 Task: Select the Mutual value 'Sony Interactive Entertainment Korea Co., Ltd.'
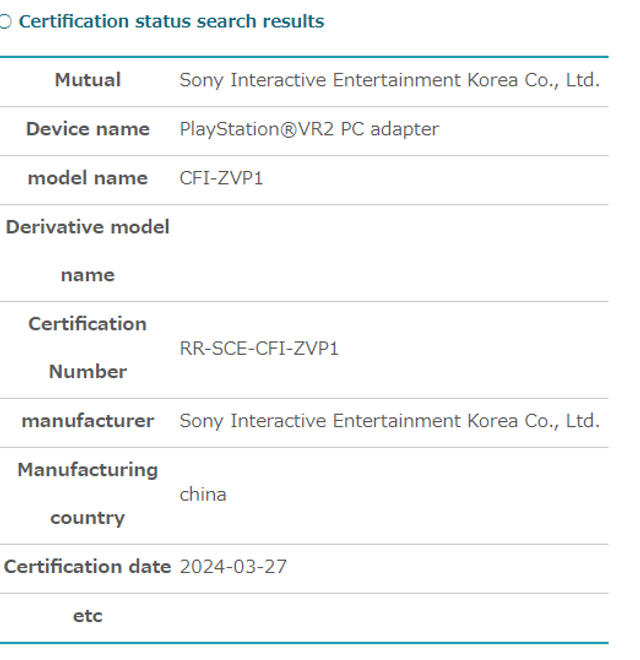click(x=389, y=80)
